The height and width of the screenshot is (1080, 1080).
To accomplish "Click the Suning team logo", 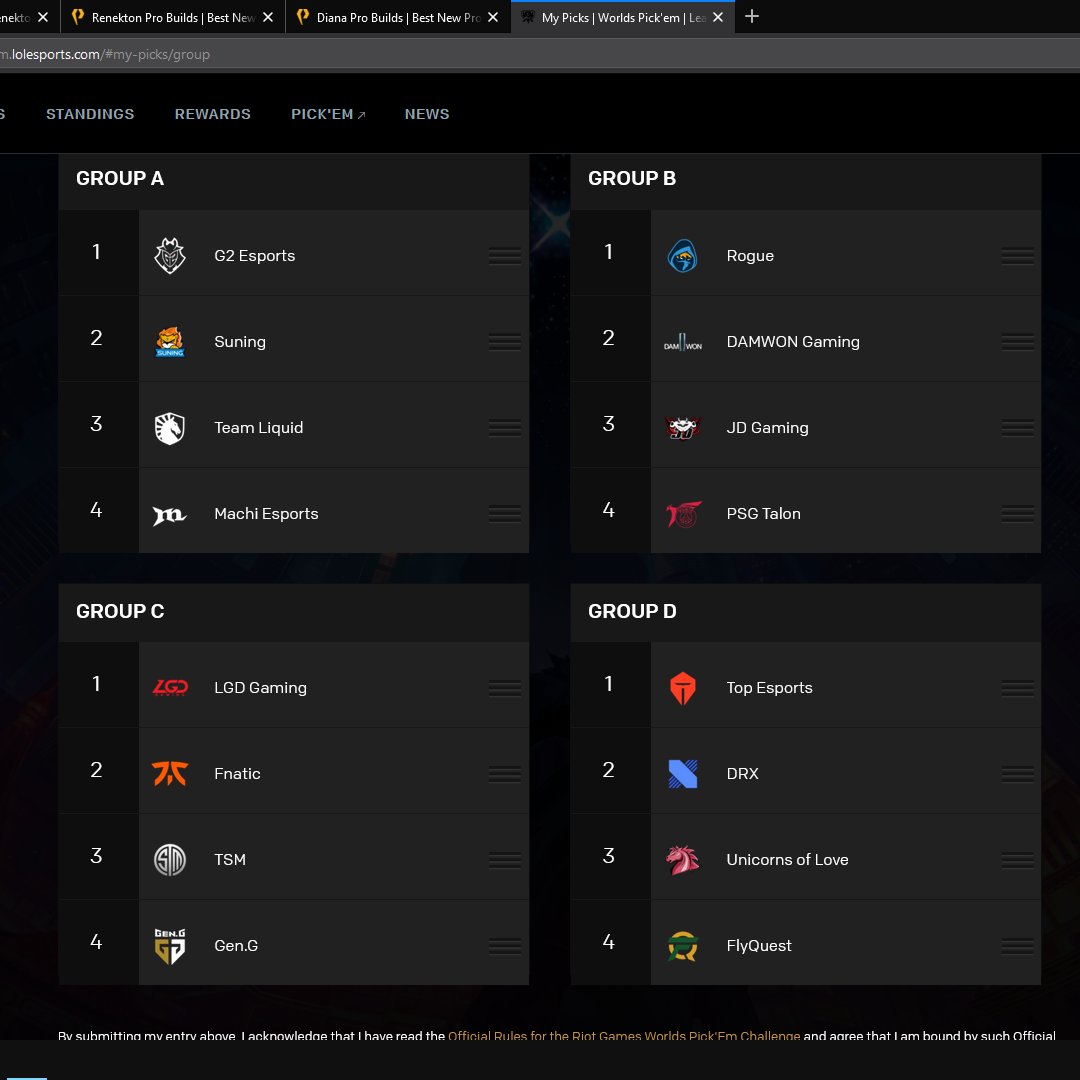I will point(169,342).
